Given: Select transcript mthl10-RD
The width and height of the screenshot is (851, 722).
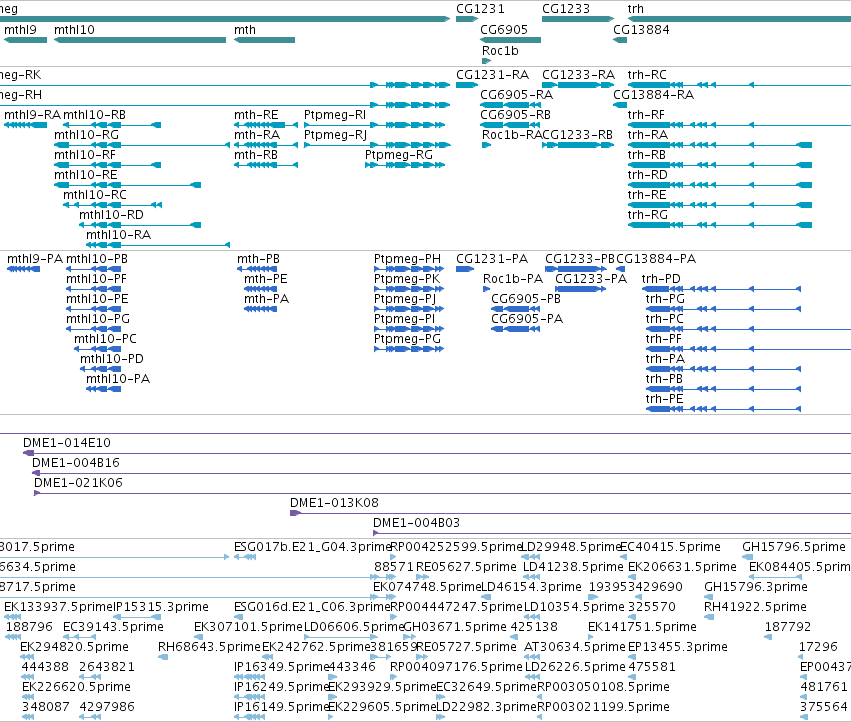Looking at the screenshot, I should pyautogui.click(x=111, y=215).
